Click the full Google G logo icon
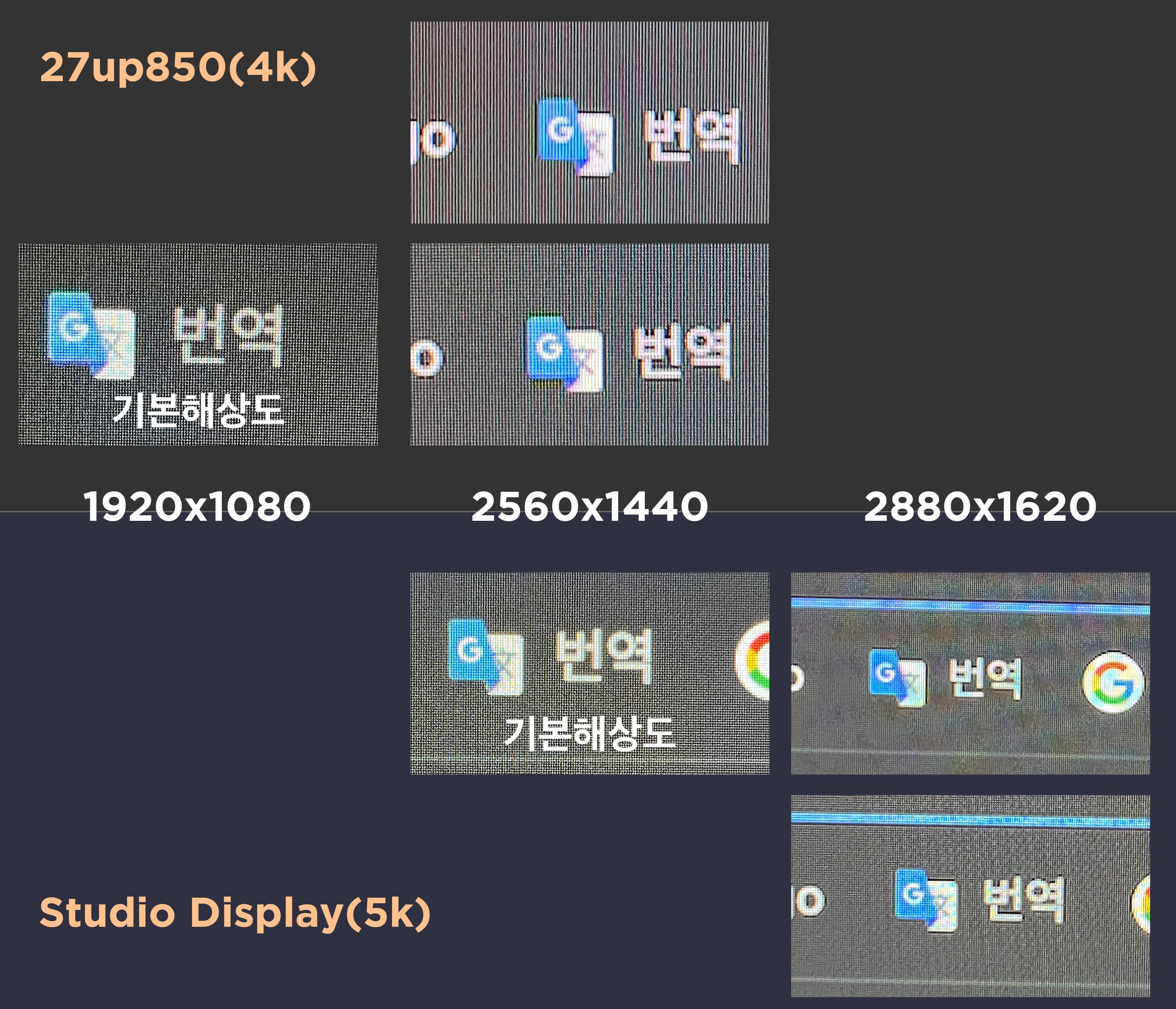This screenshot has width=1176, height=1009. (1113, 683)
